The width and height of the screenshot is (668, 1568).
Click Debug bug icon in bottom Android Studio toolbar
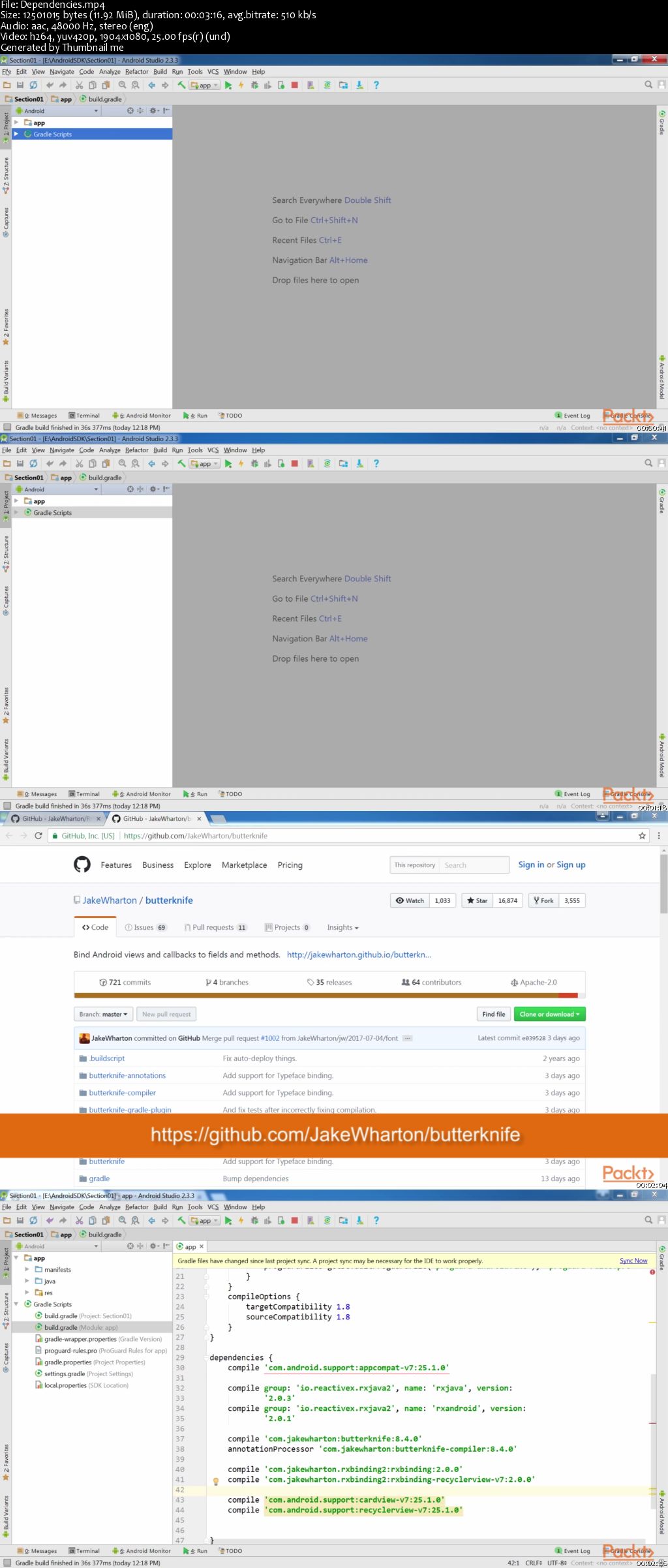coord(254,1220)
